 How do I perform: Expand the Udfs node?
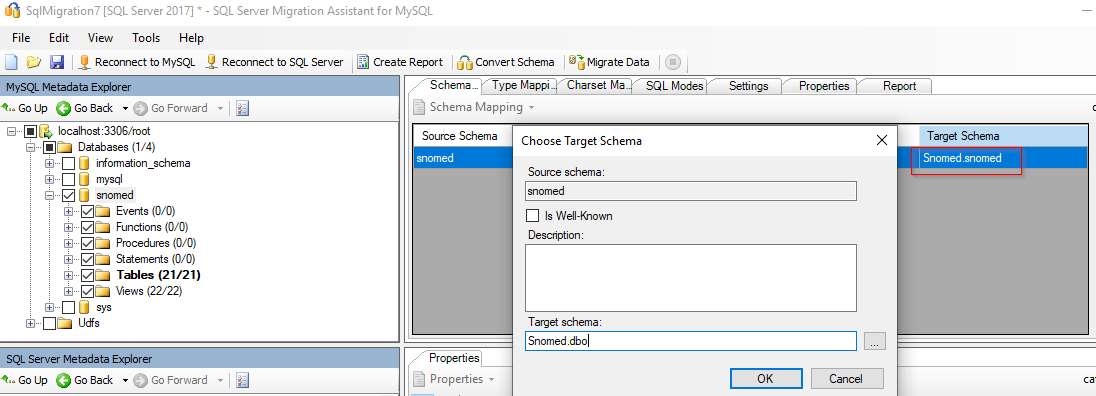click(x=30, y=323)
